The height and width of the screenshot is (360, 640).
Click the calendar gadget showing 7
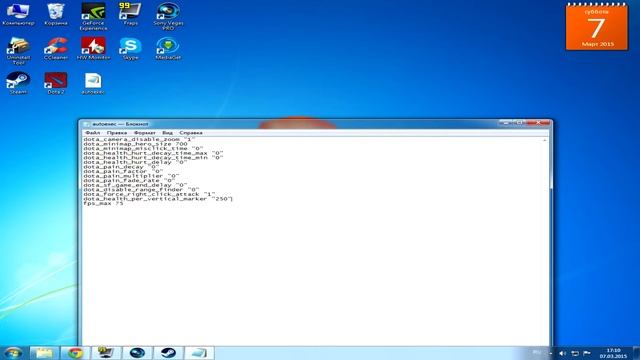pos(597,27)
